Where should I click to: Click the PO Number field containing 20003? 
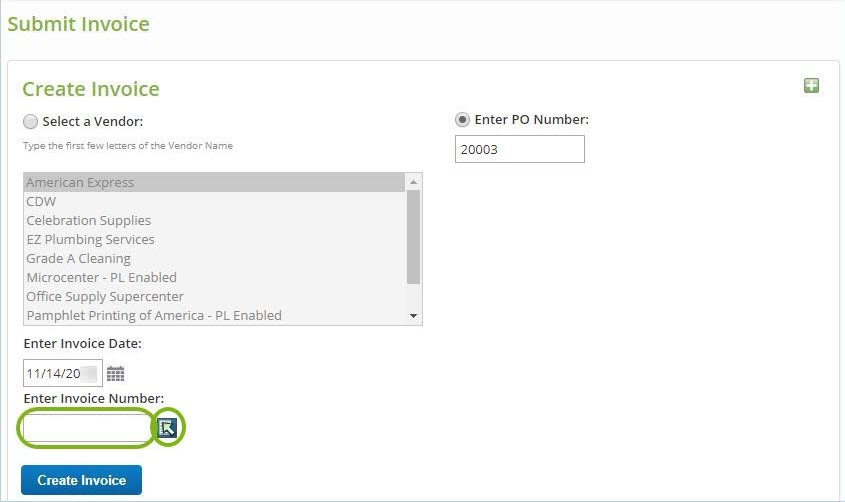[519, 149]
